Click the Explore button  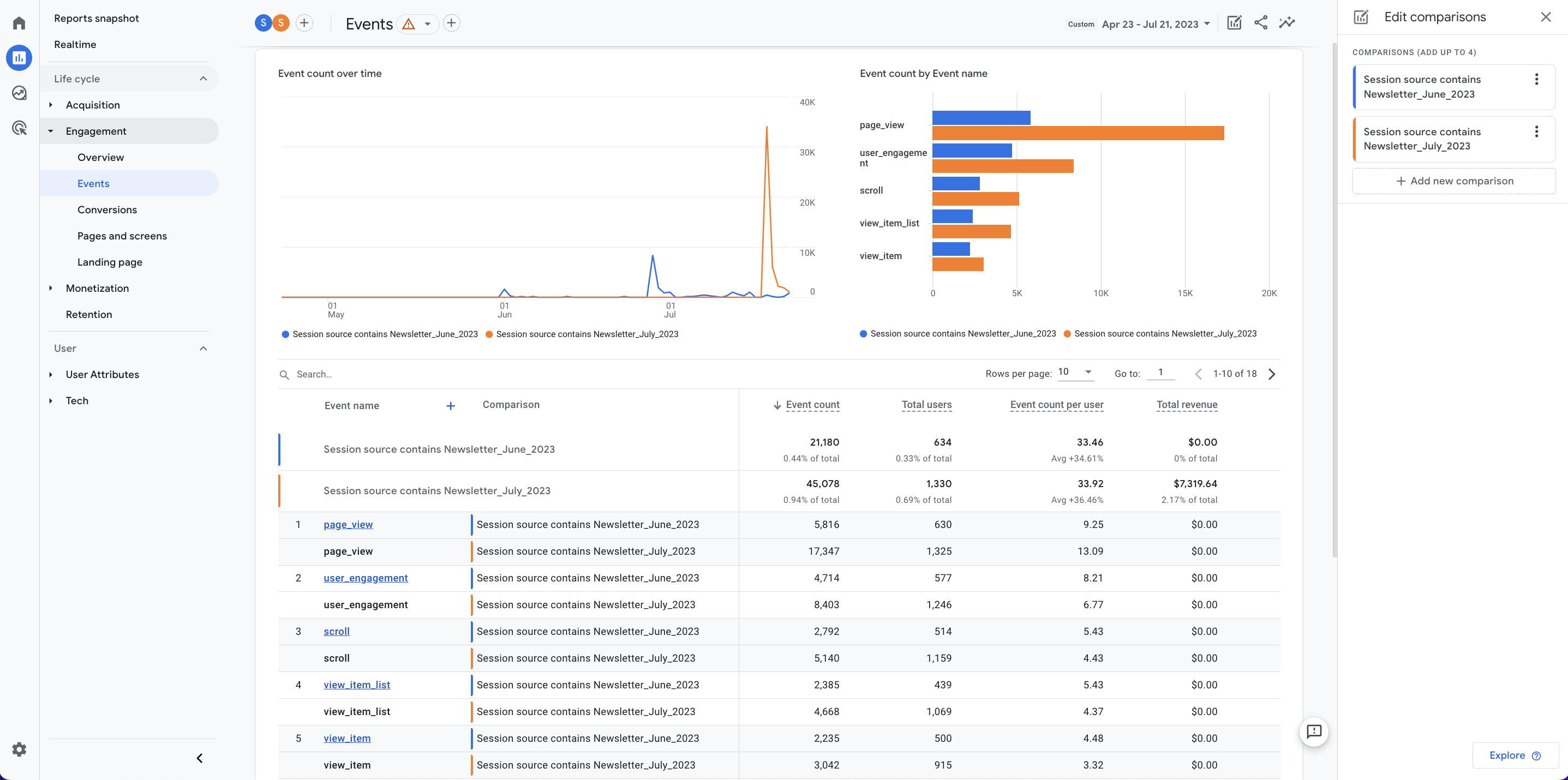click(x=1515, y=755)
